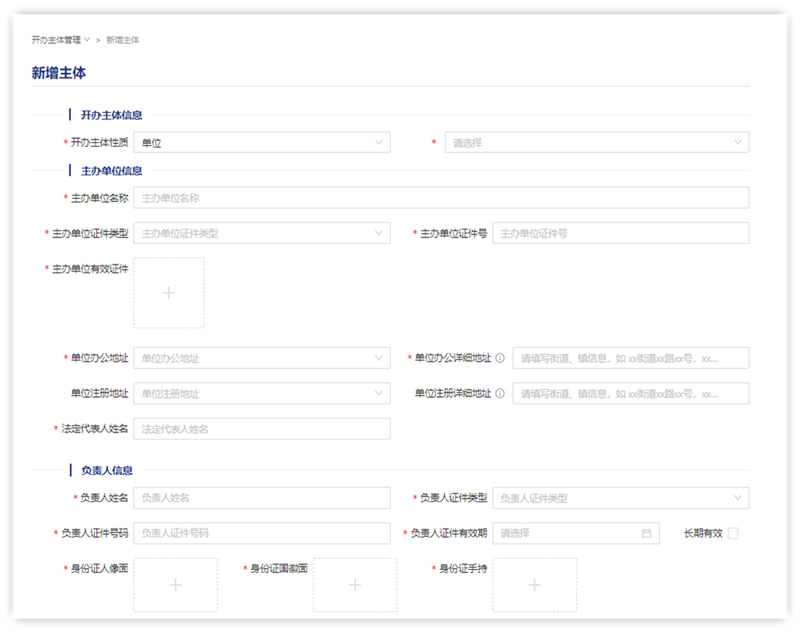Click the 身份证国徽面 upload plus box

(354, 585)
